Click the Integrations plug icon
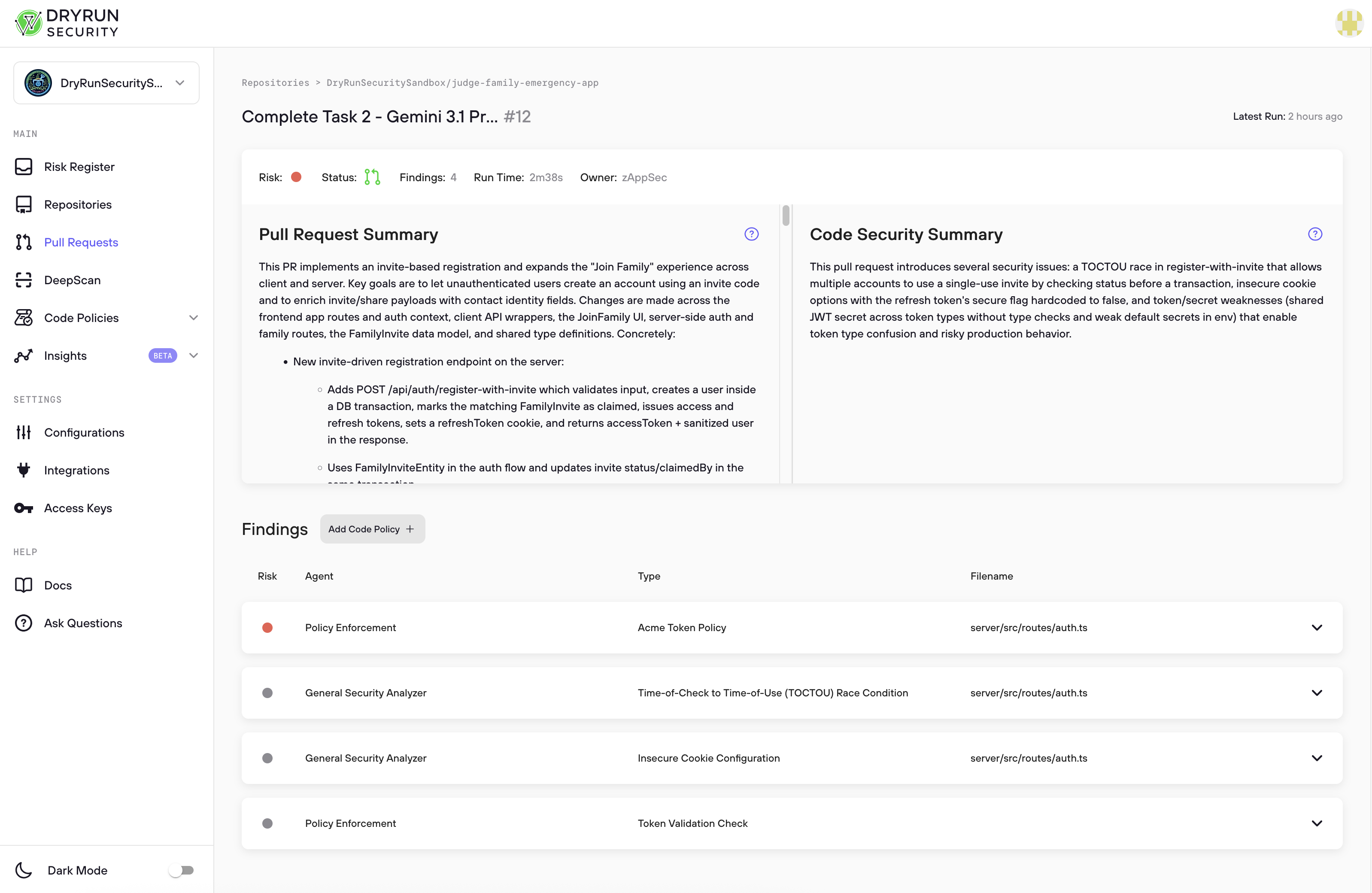The image size is (1372, 893). (24, 470)
